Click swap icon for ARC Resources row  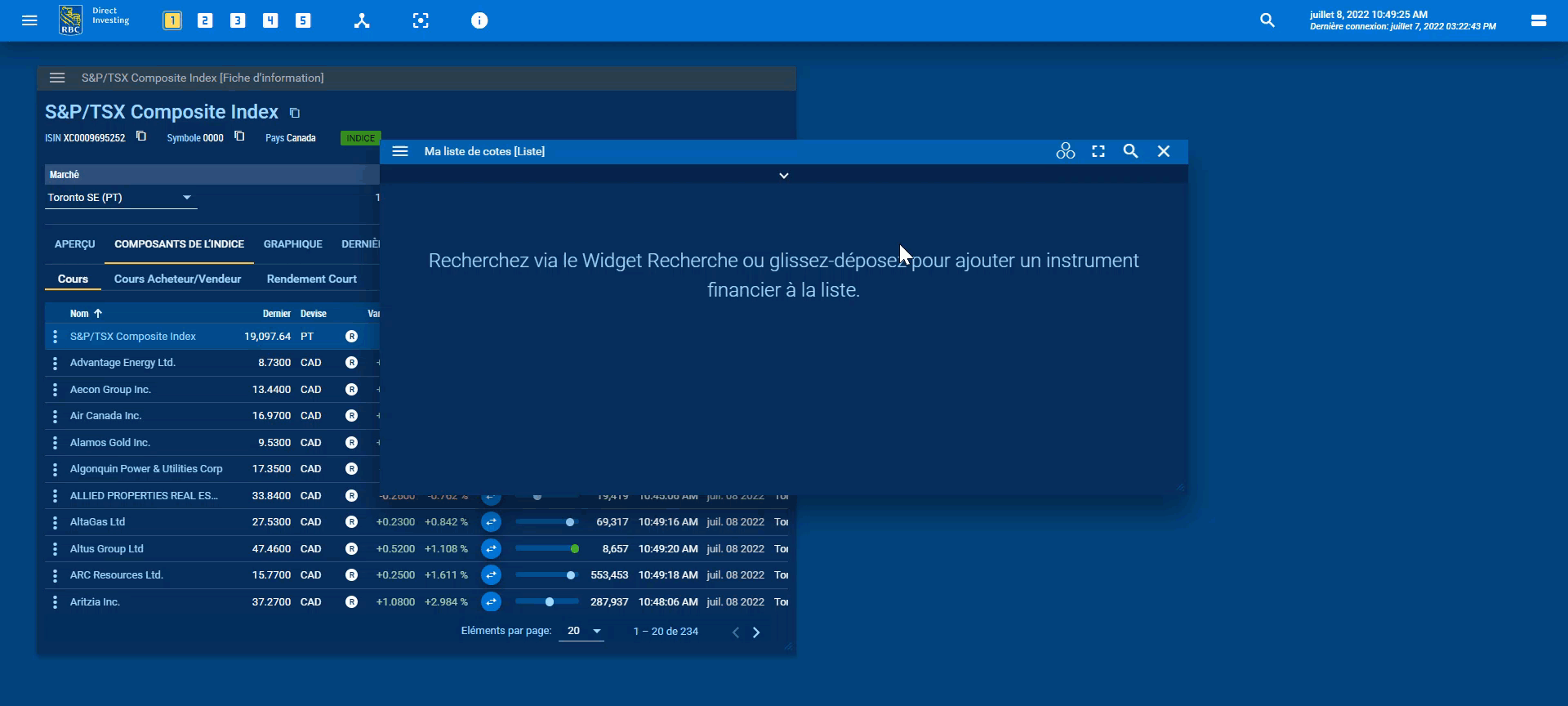[x=491, y=575]
